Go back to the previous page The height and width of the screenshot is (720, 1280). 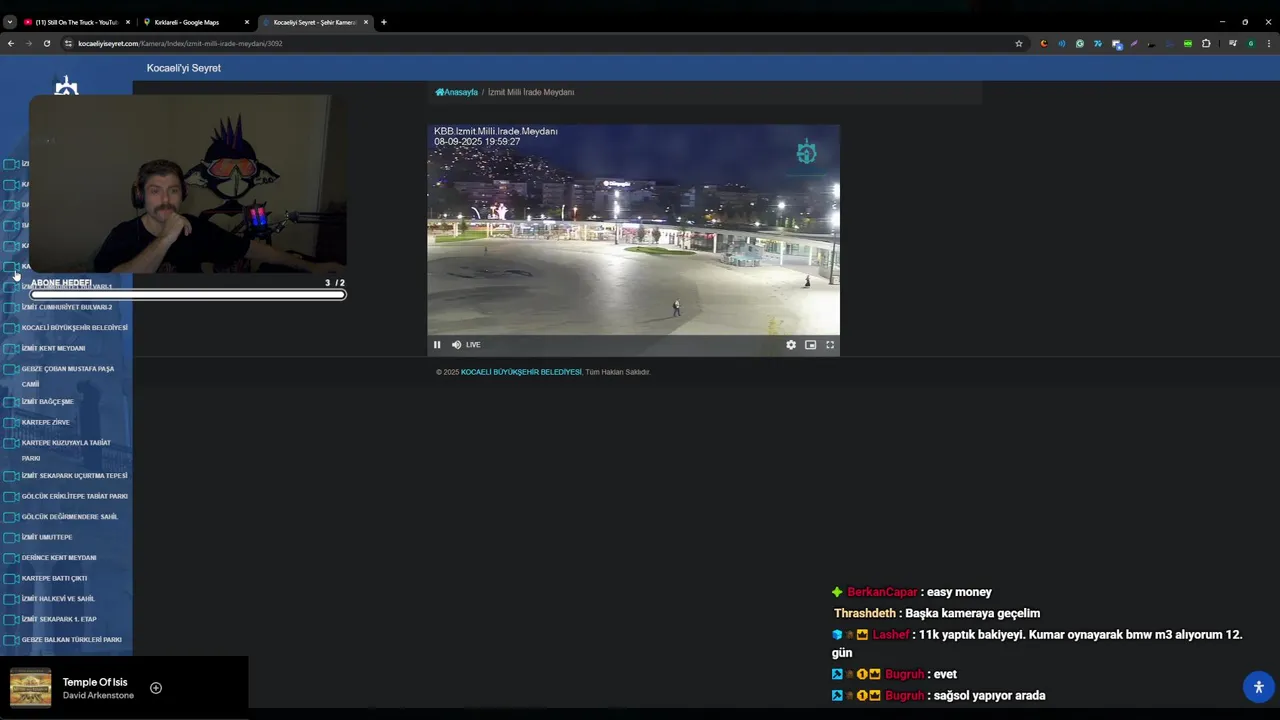coord(11,44)
